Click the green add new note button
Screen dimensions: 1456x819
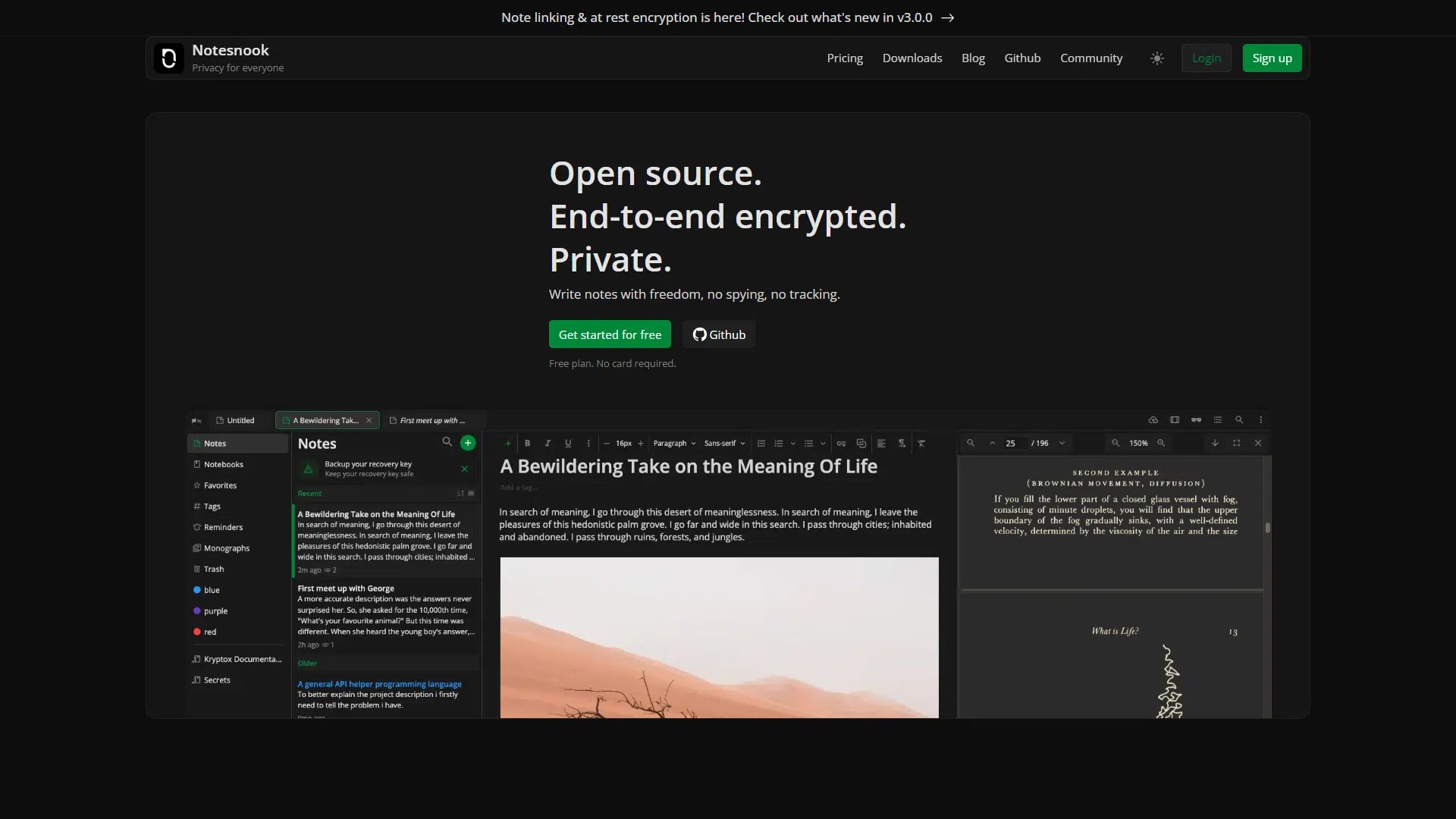(x=468, y=443)
